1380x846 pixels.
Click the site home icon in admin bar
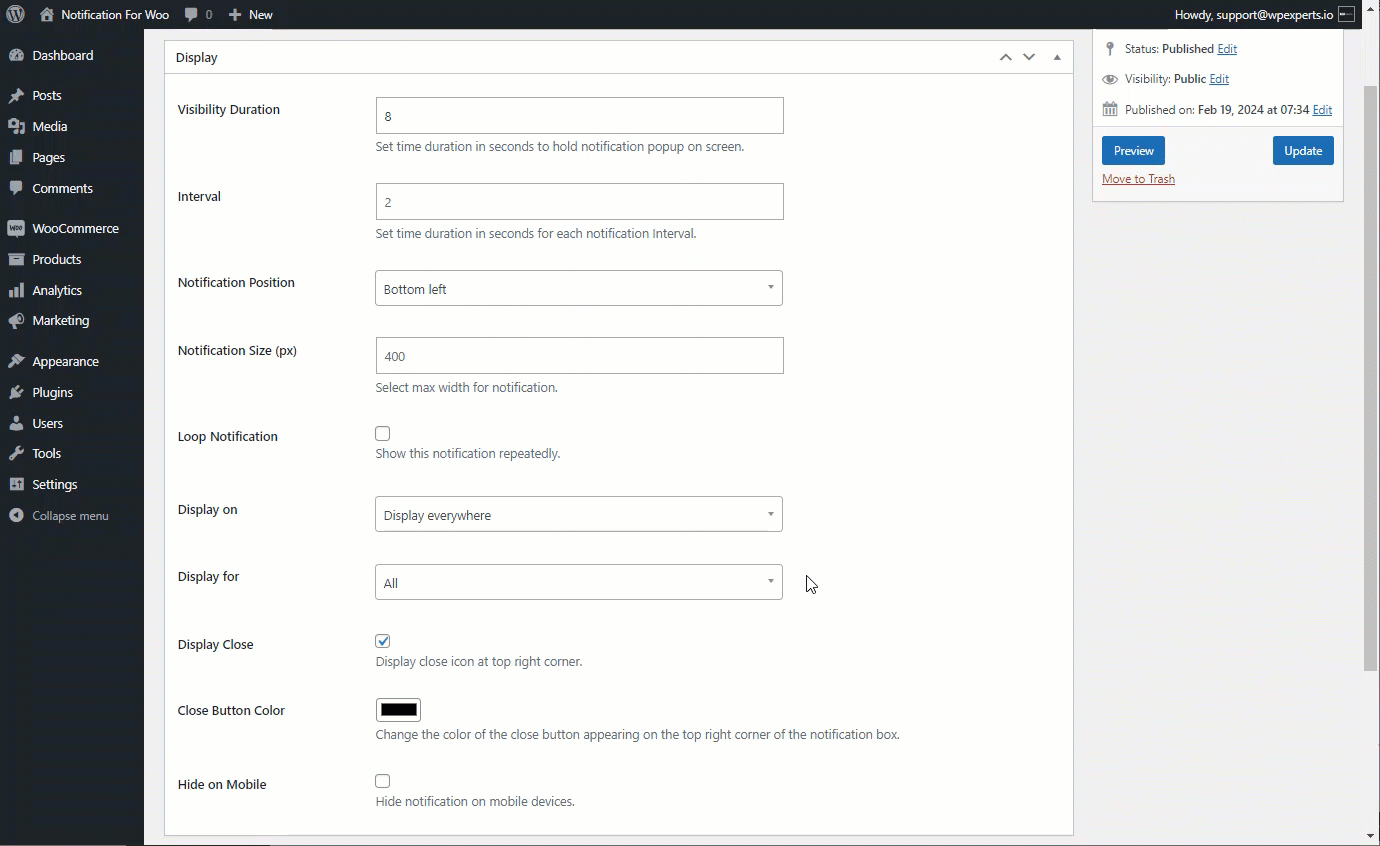tap(47, 14)
